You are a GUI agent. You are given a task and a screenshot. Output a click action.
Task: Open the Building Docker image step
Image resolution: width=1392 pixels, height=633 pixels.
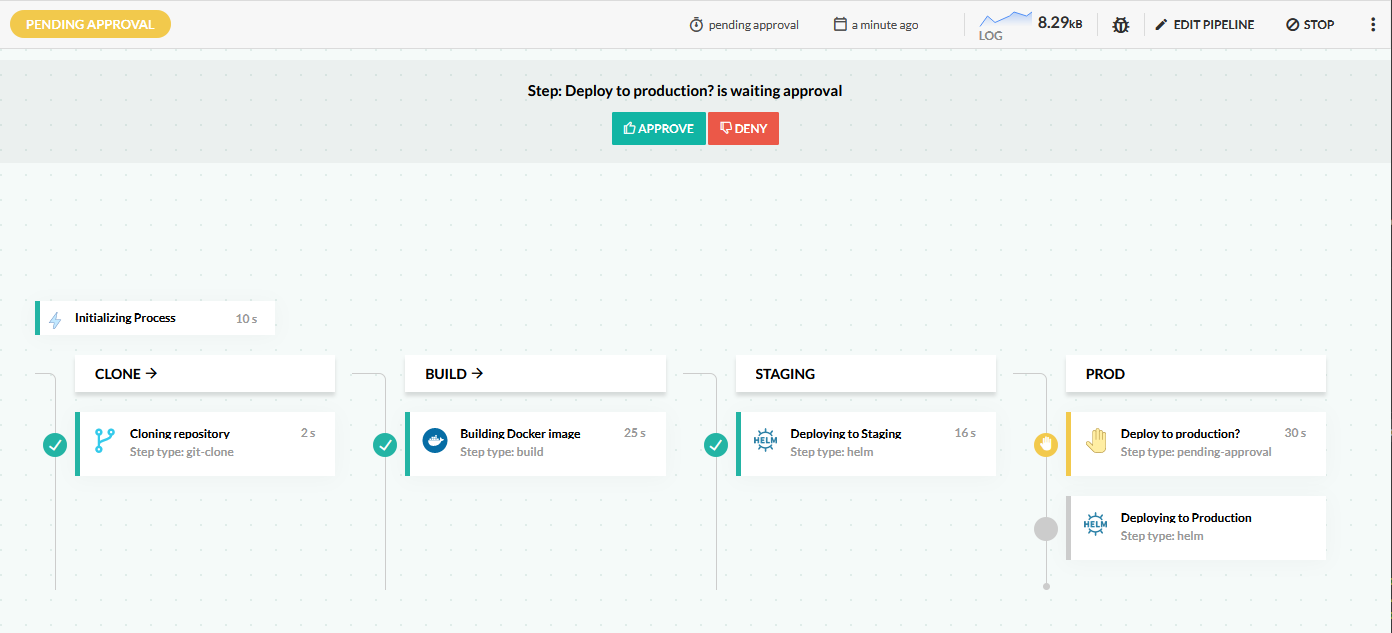535,443
